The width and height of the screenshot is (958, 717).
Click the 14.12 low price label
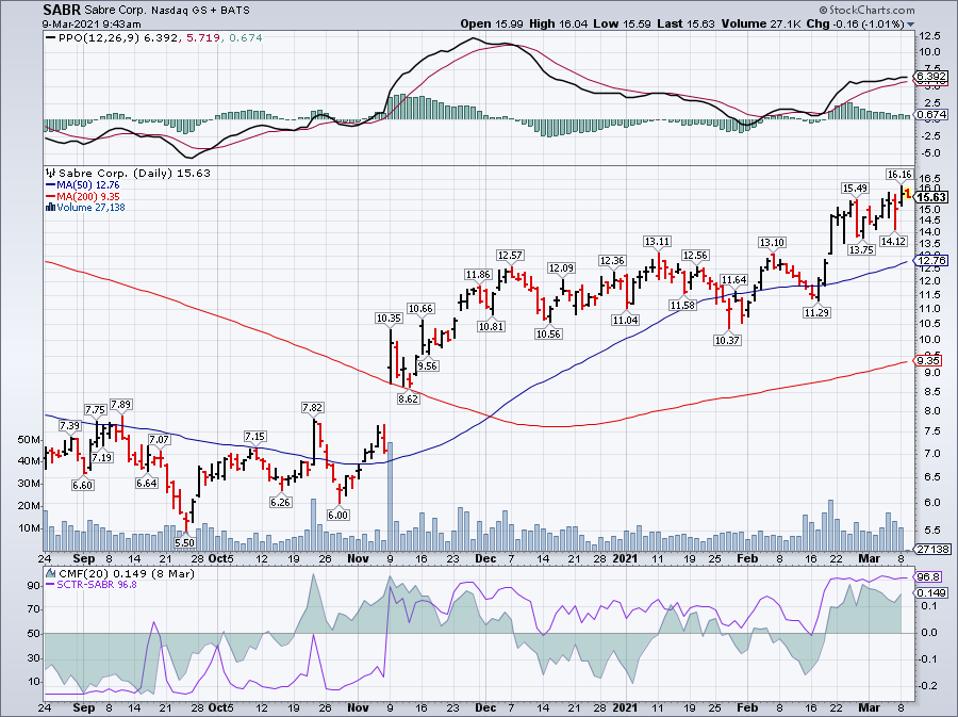[x=893, y=241]
